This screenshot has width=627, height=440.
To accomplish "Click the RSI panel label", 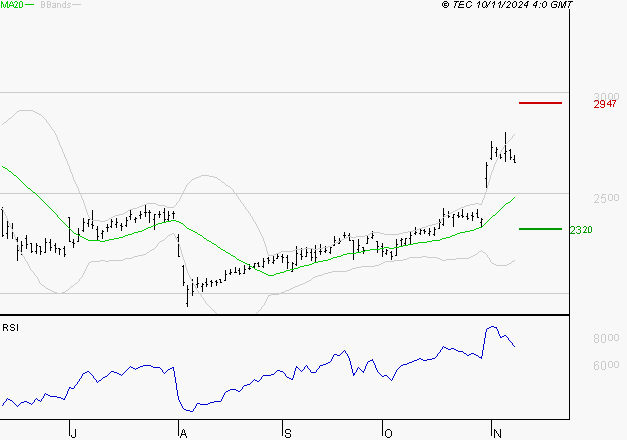I will [11, 327].
